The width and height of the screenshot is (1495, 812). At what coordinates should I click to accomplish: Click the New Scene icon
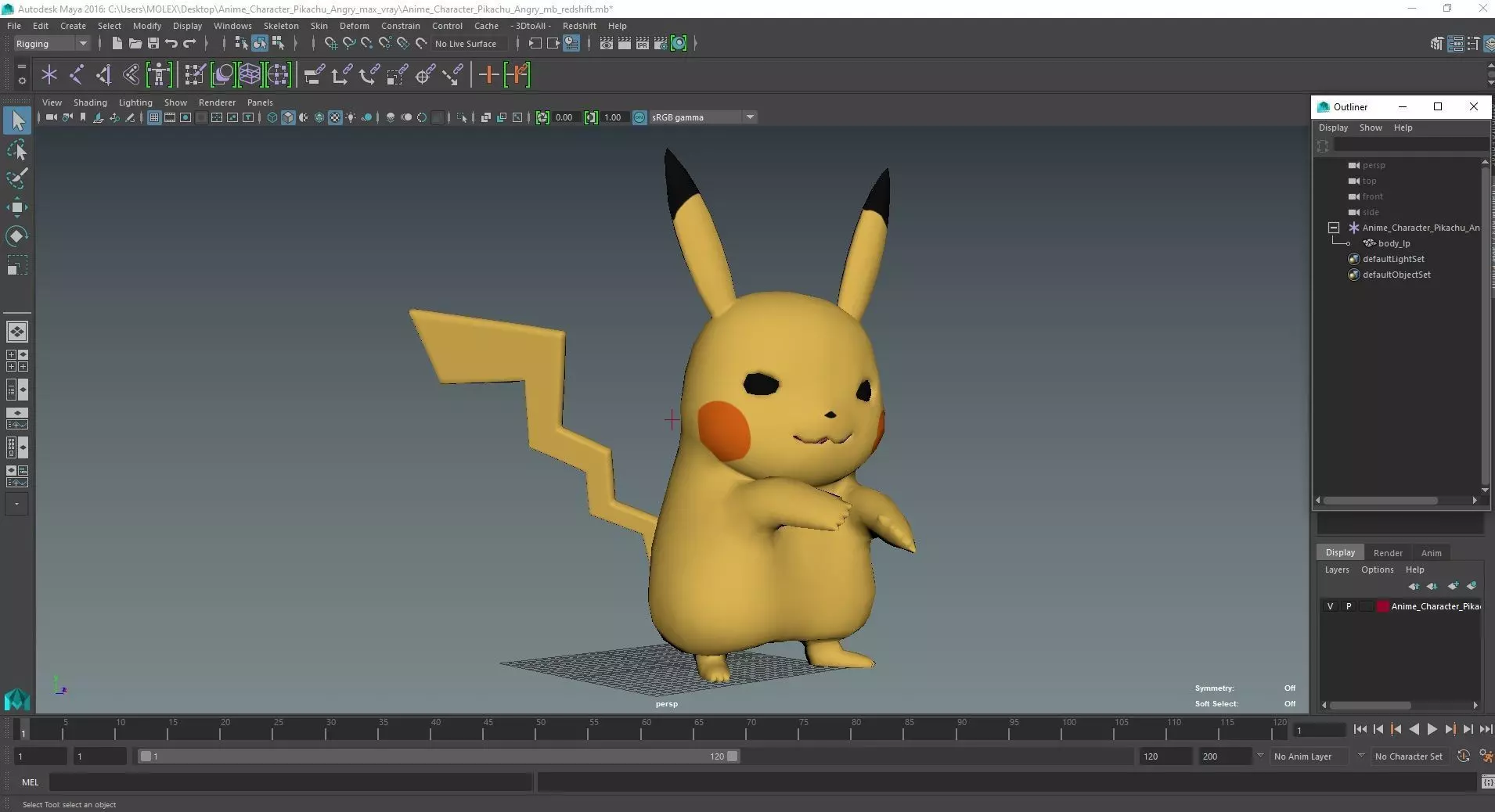pos(117,44)
